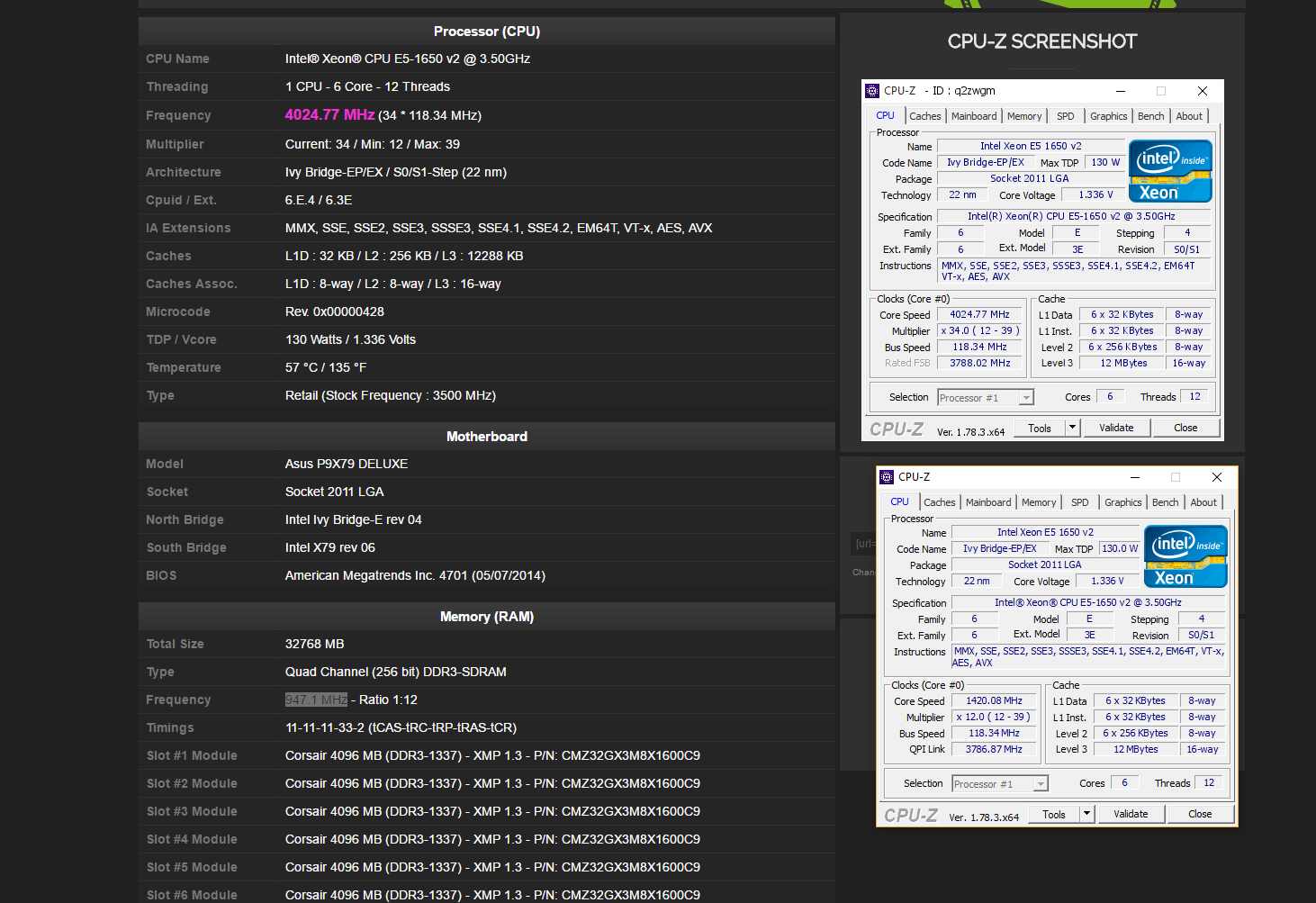The image size is (1316, 903).
Task: Expand Processor #1 selection in lower CPU-Z window
Action: (x=1040, y=784)
